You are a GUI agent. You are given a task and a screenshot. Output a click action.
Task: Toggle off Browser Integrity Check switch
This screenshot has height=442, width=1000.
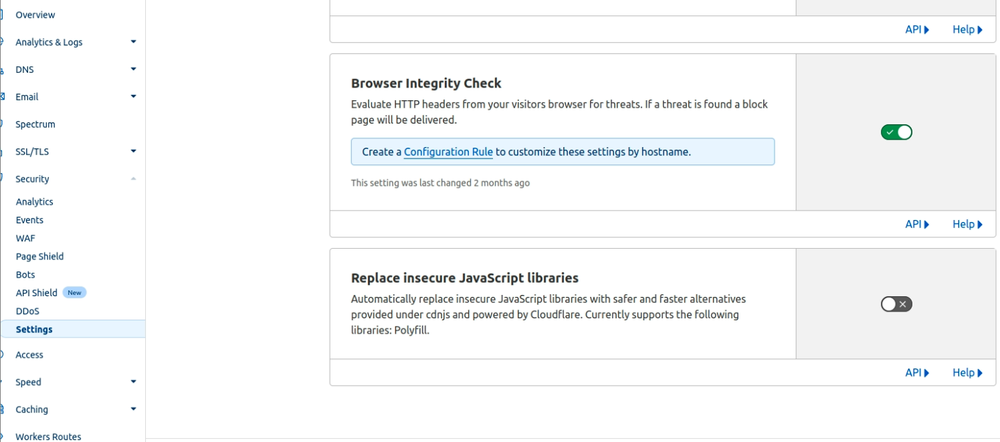[896, 132]
